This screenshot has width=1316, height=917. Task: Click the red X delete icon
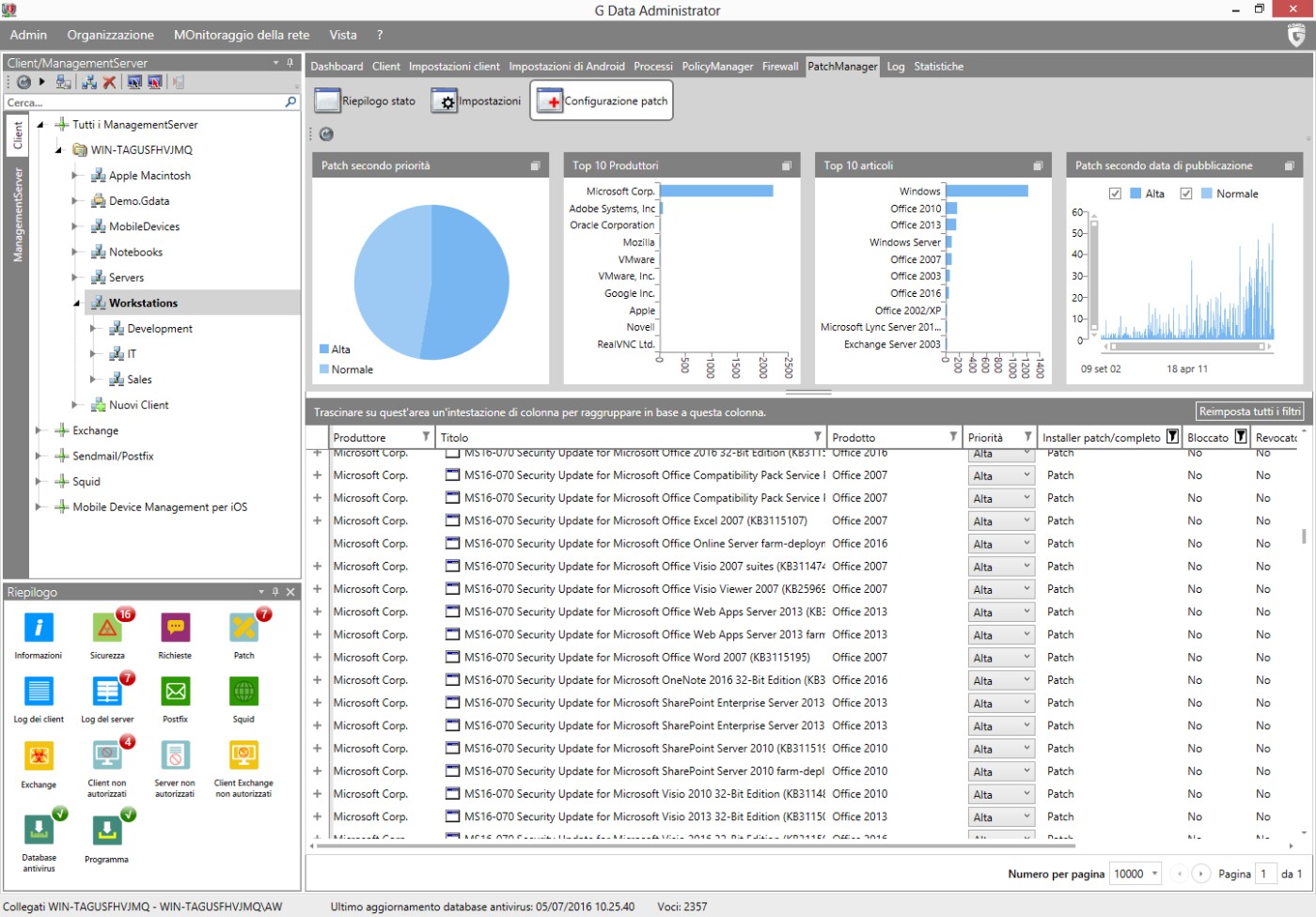pyautogui.click(x=109, y=82)
